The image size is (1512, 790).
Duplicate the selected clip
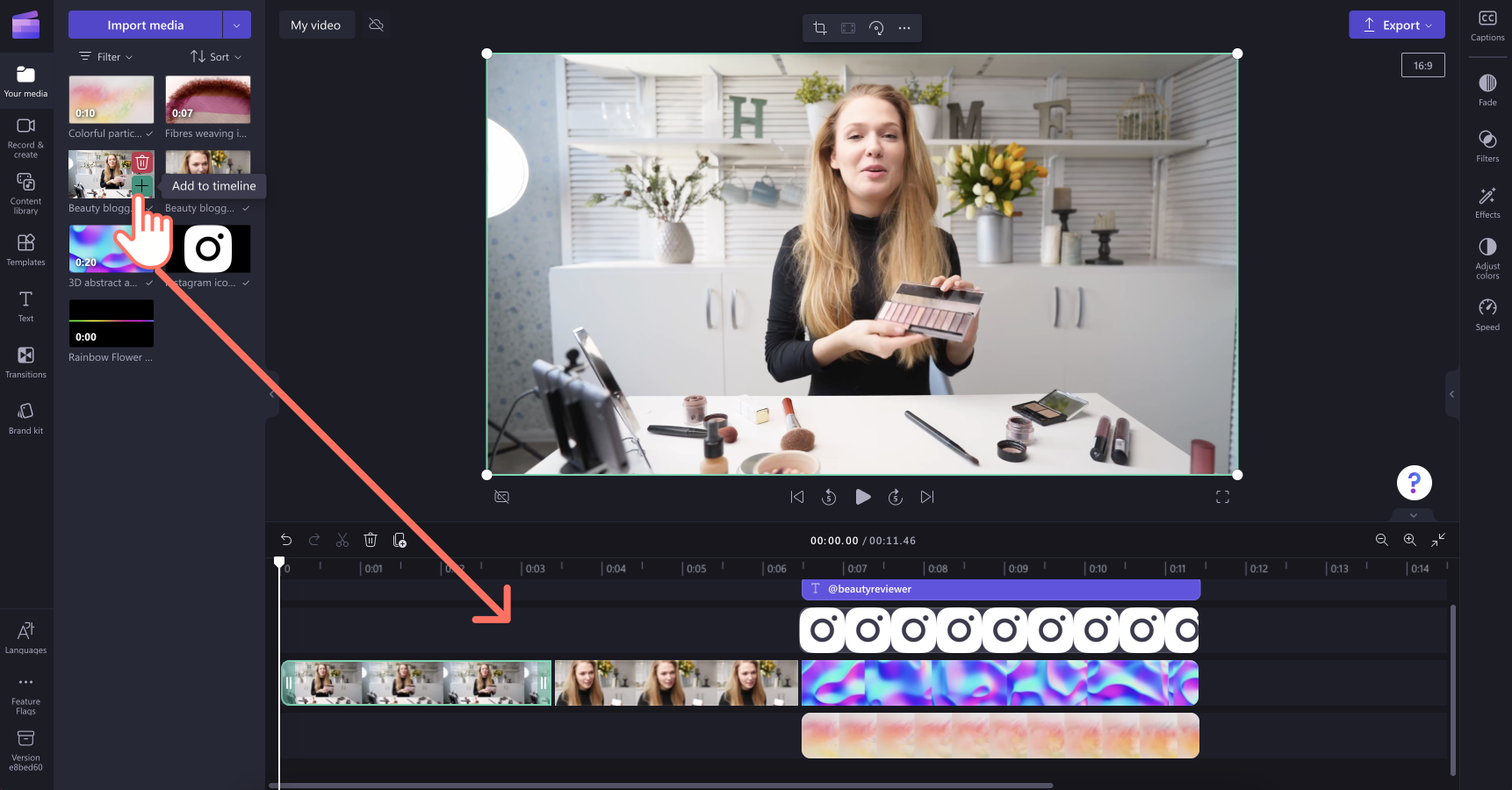tap(400, 540)
